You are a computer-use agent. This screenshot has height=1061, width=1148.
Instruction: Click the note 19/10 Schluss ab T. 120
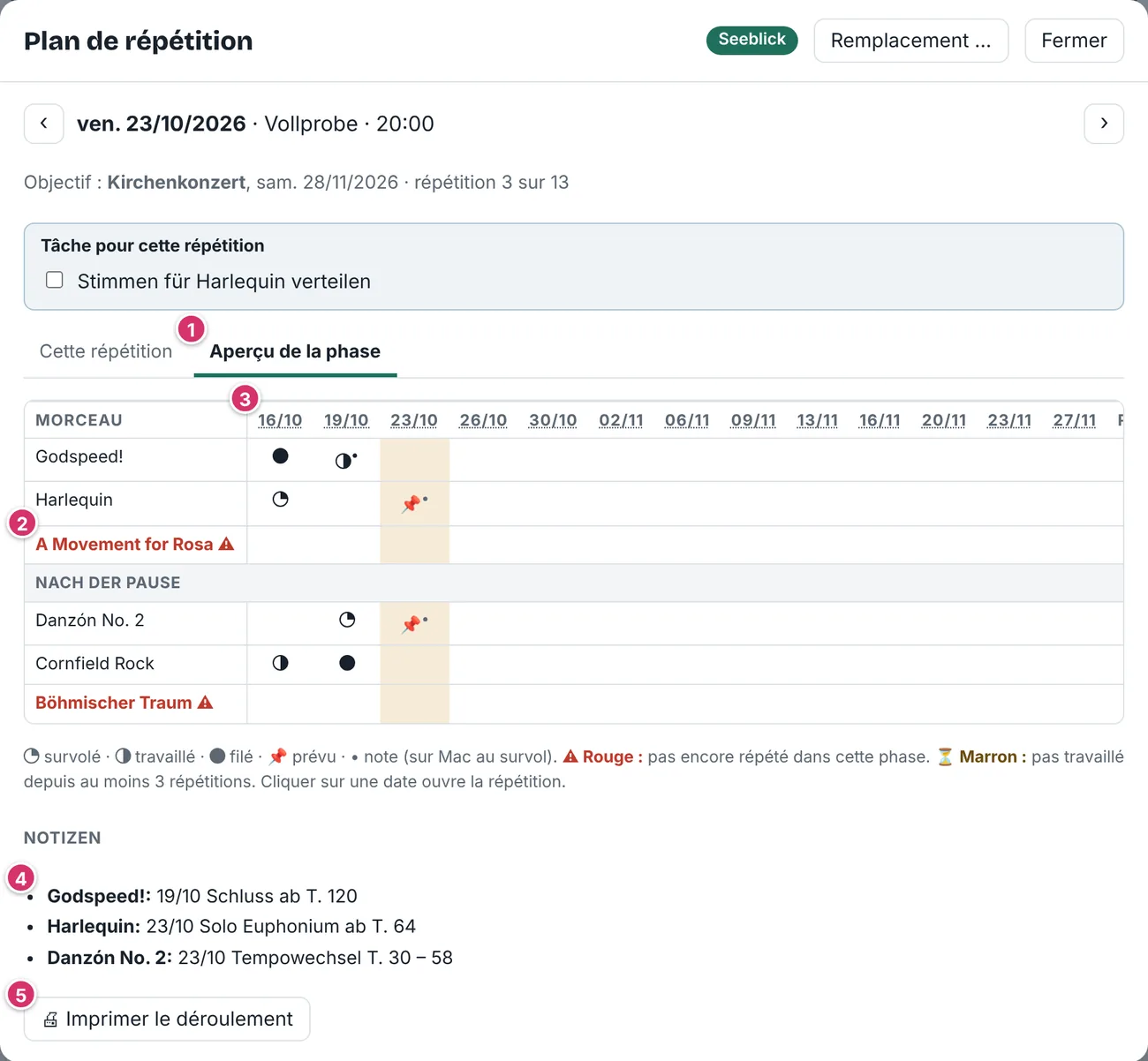(257, 896)
